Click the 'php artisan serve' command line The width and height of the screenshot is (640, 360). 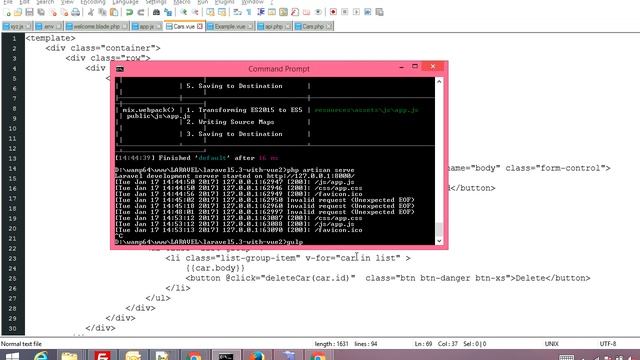click(x=235, y=170)
